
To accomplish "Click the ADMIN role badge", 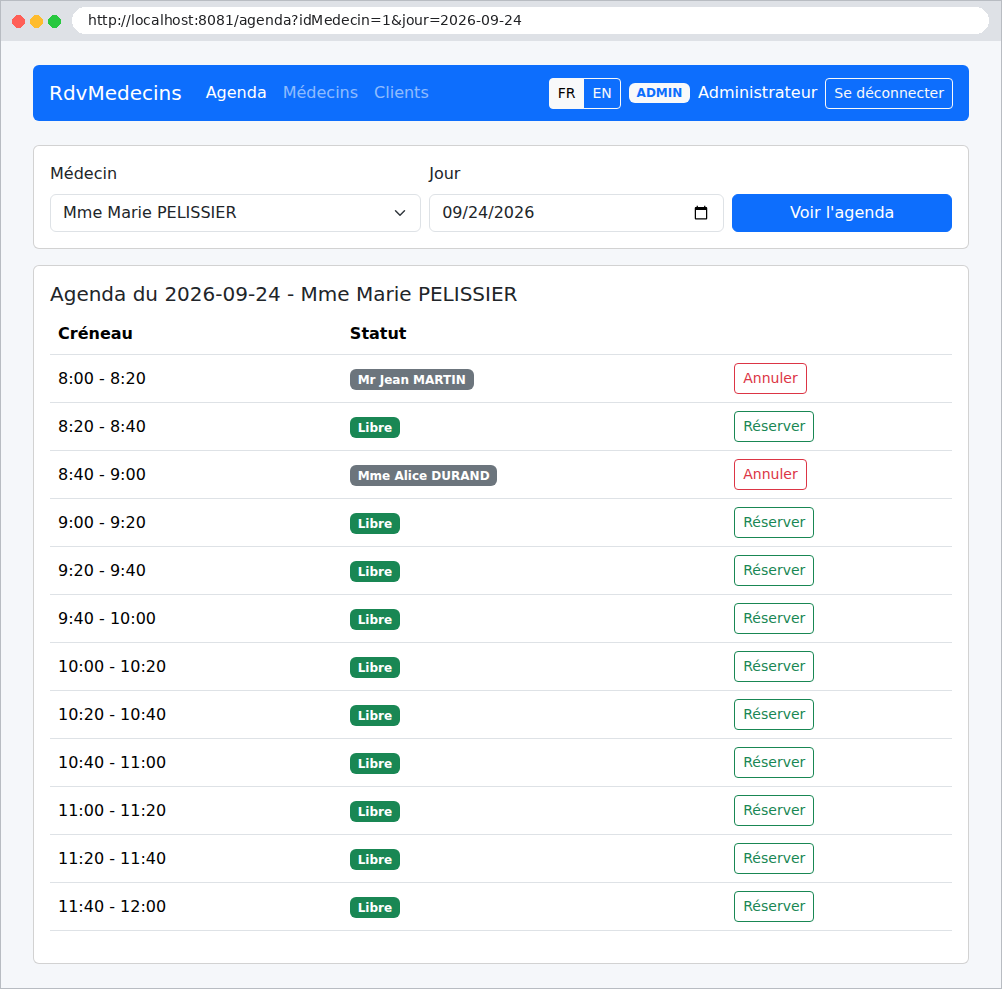I will coord(659,93).
